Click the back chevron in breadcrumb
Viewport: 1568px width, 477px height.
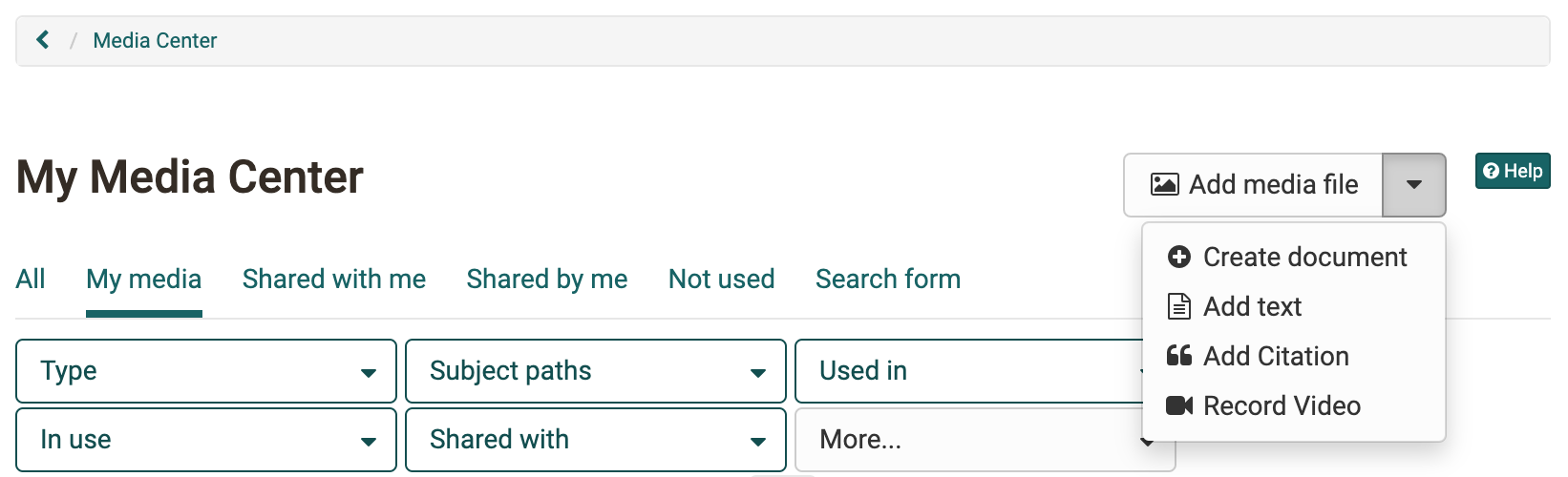coord(42,40)
